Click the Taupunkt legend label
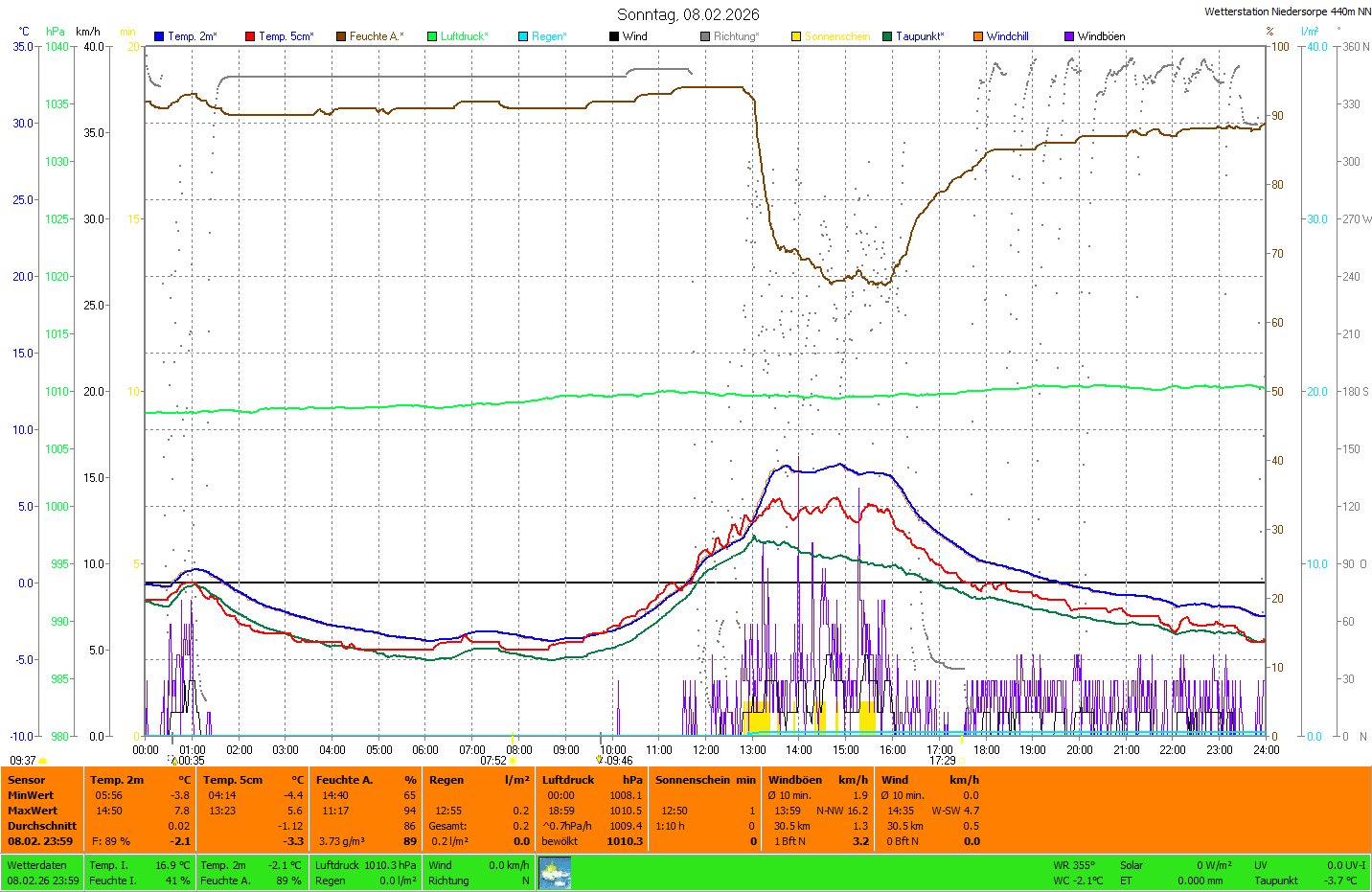Screen dimensions: 1372x892 coord(920,36)
